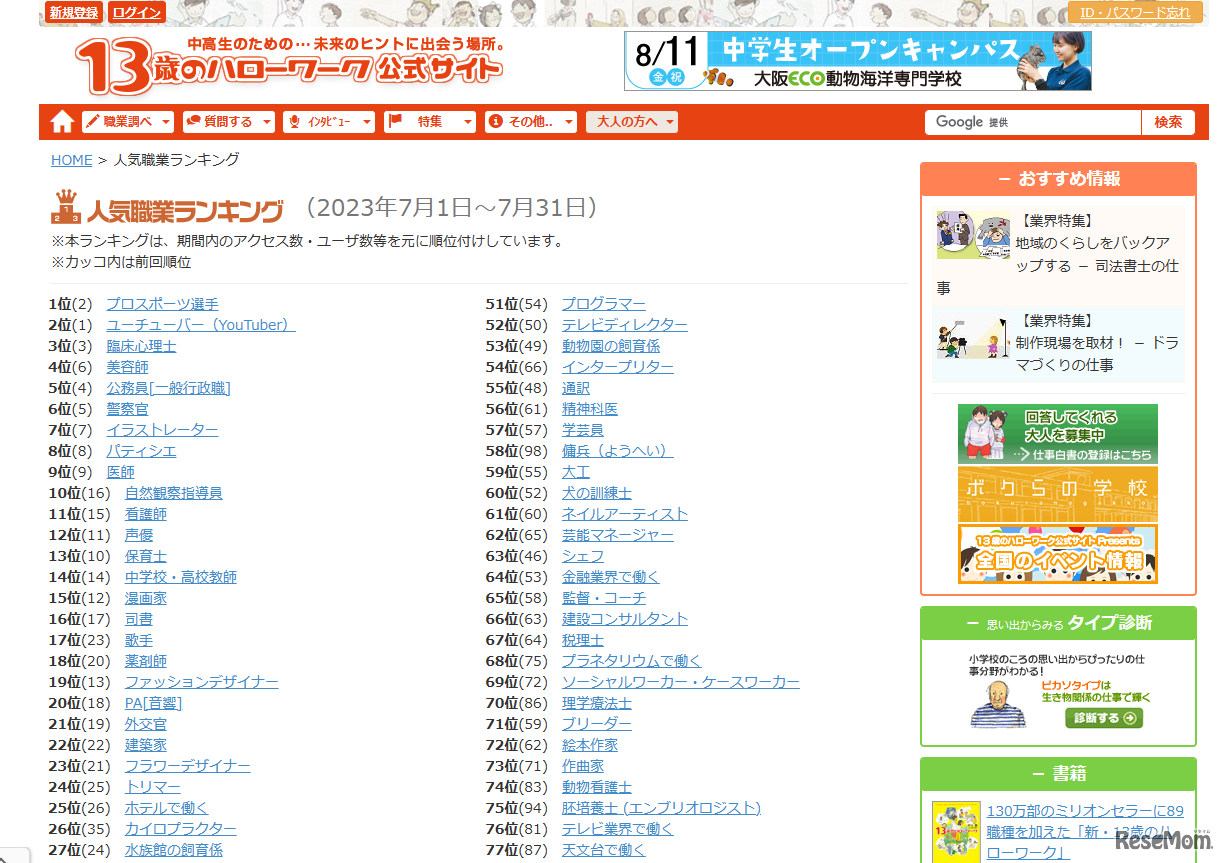Open the 公務員[一般行政職] link

[169, 388]
